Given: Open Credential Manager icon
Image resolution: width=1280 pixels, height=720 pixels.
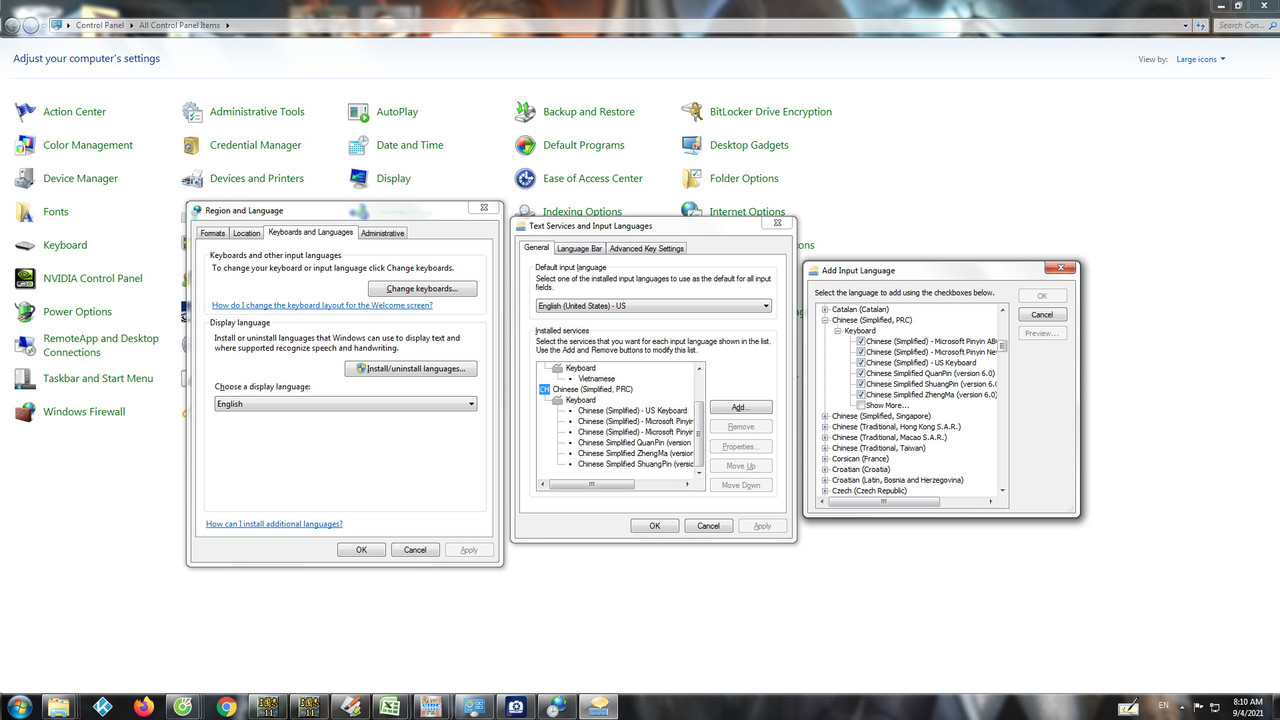Looking at the screenshot, I should (x=192, y=145).
